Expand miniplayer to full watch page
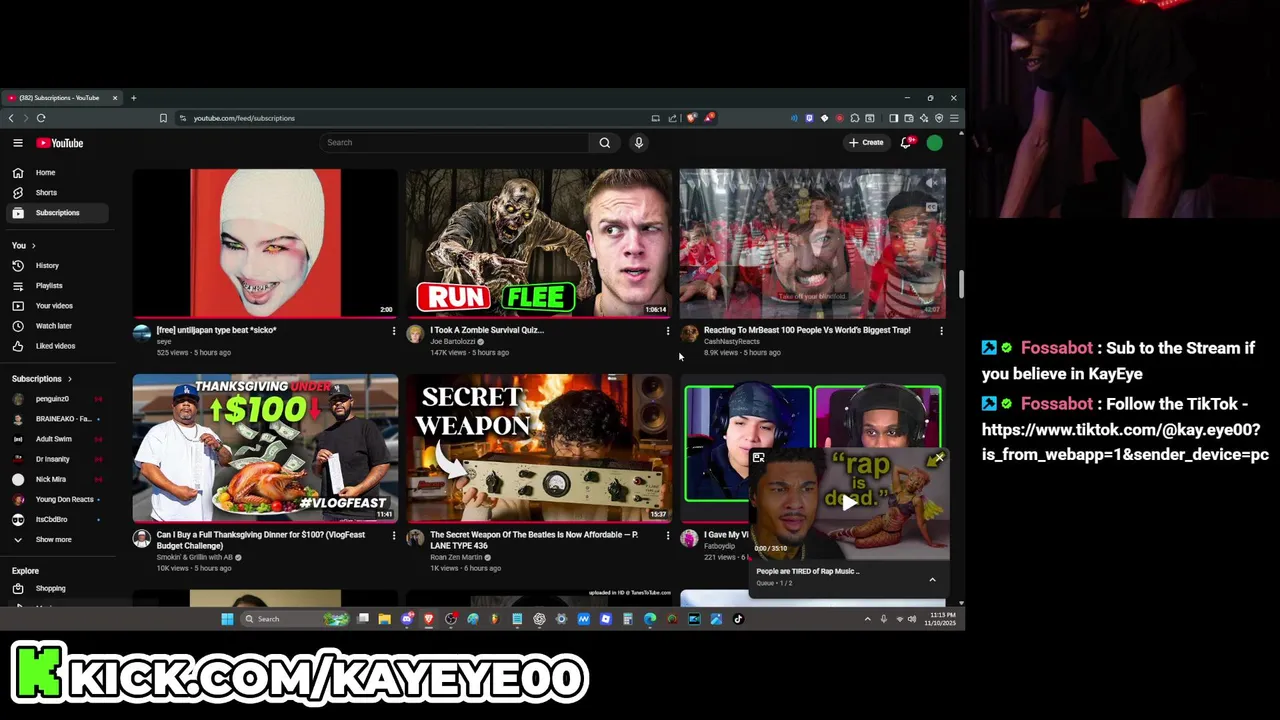This screenshot has width=1280, height=720. (759, 458)
